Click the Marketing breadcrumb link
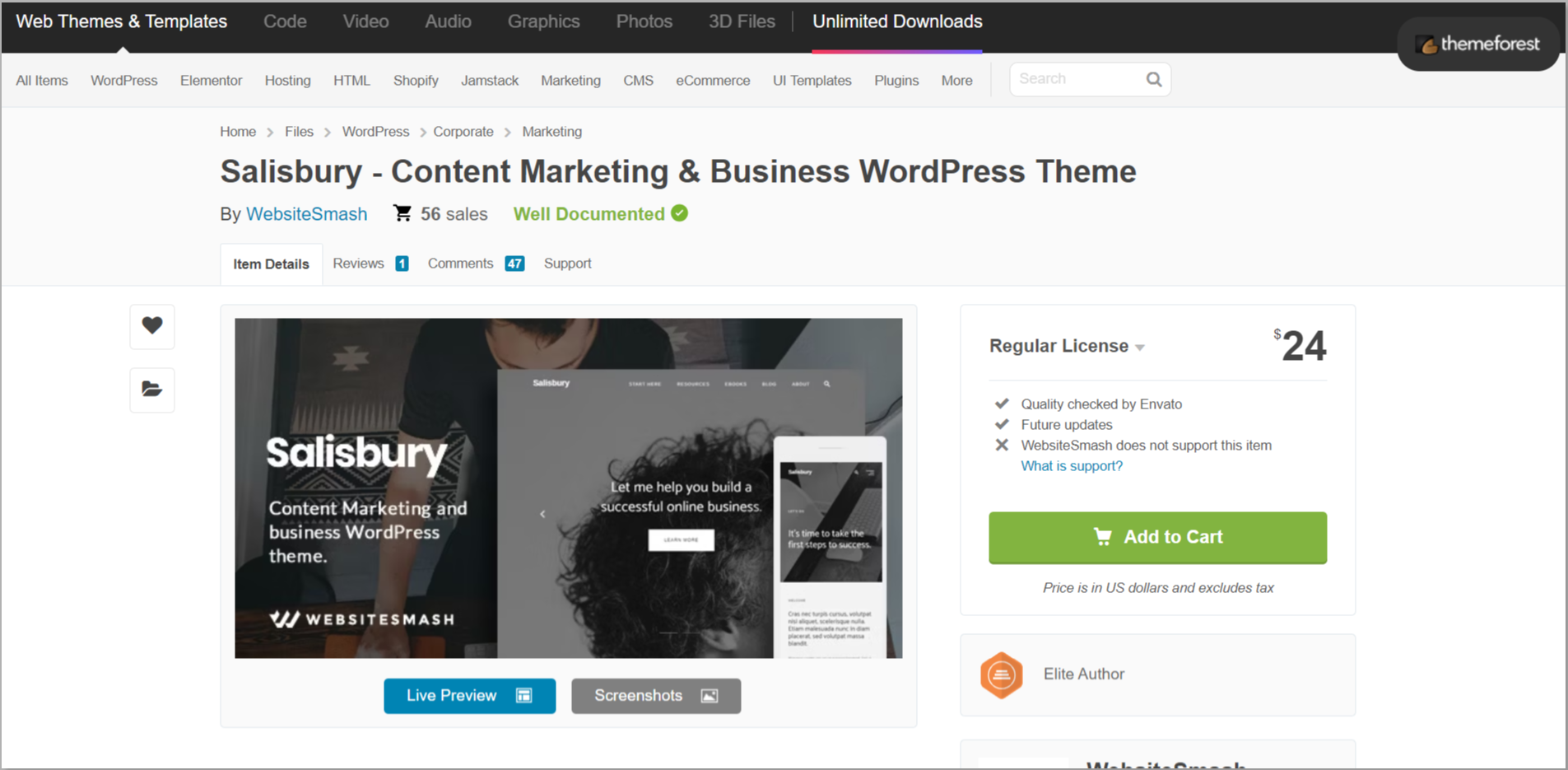This screenshot has height=770, width=1568. (551, 132)
